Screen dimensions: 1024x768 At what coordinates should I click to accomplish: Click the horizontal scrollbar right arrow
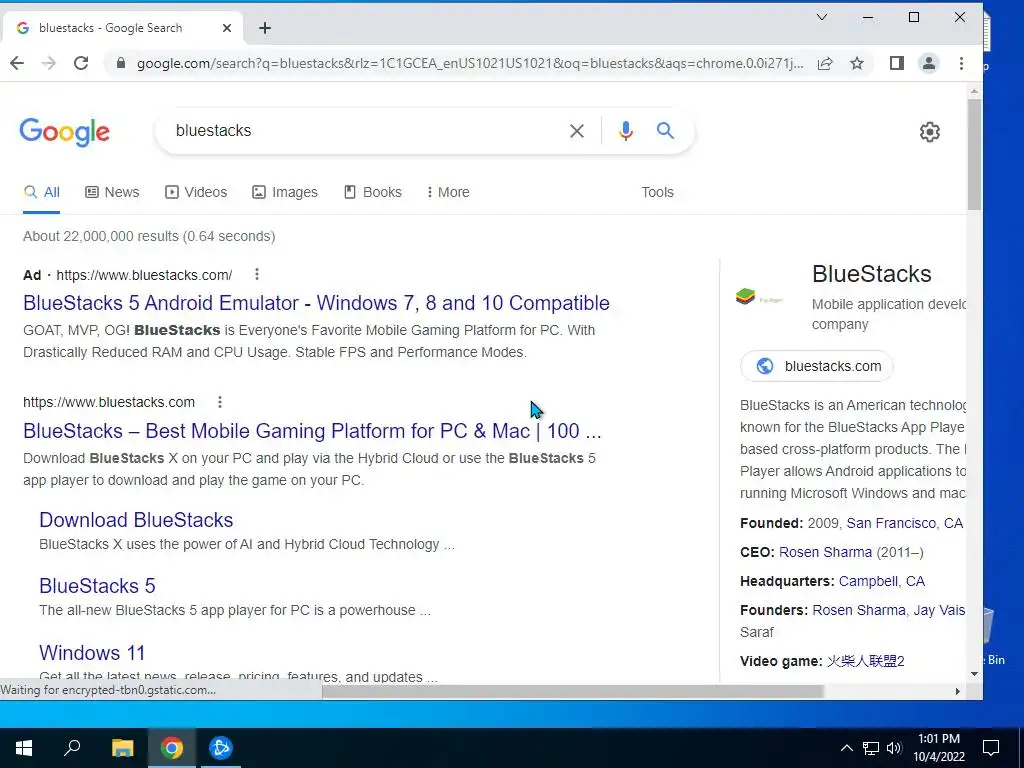(958, 692)
